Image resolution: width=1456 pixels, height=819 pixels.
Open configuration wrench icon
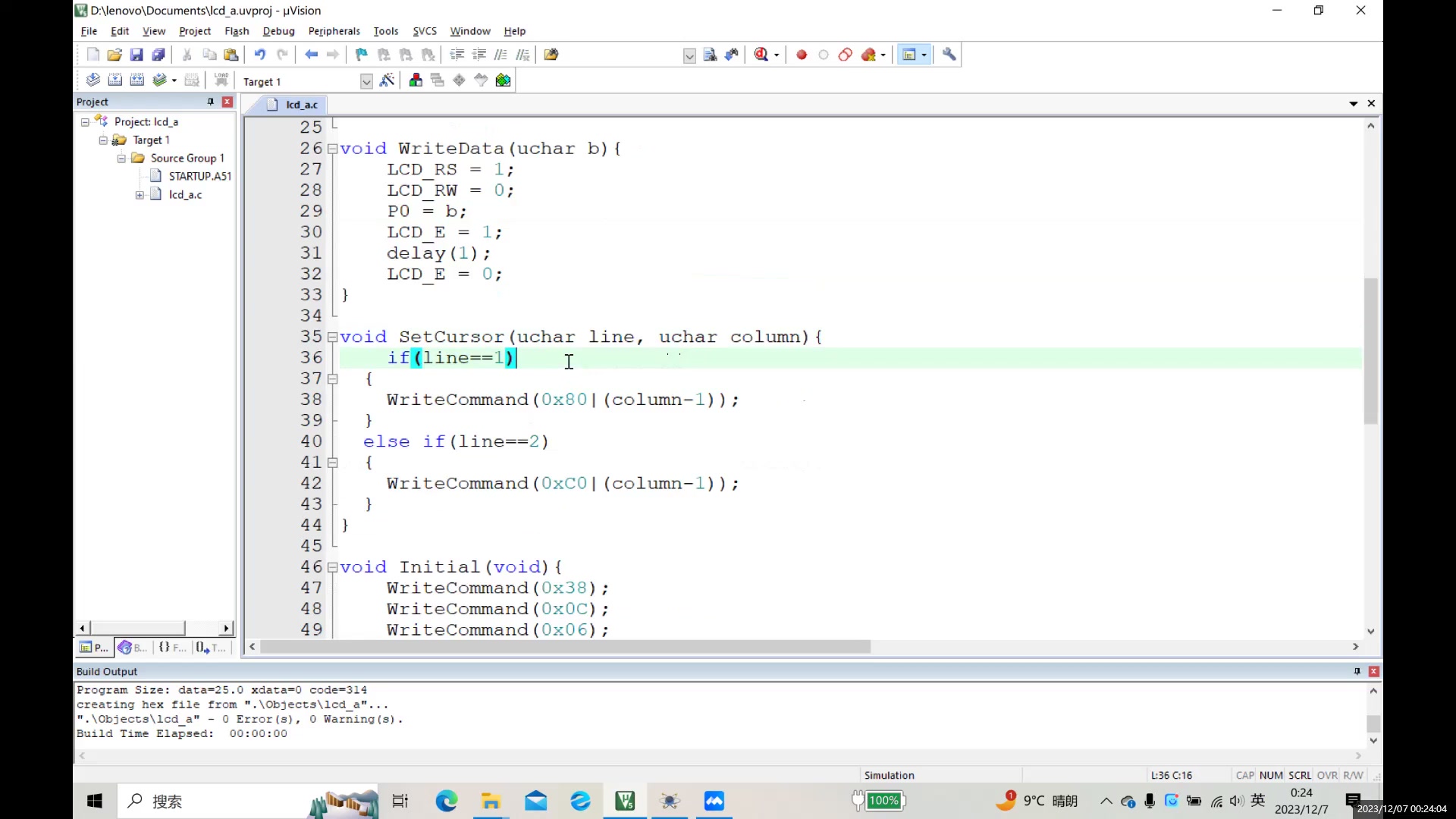949,55
